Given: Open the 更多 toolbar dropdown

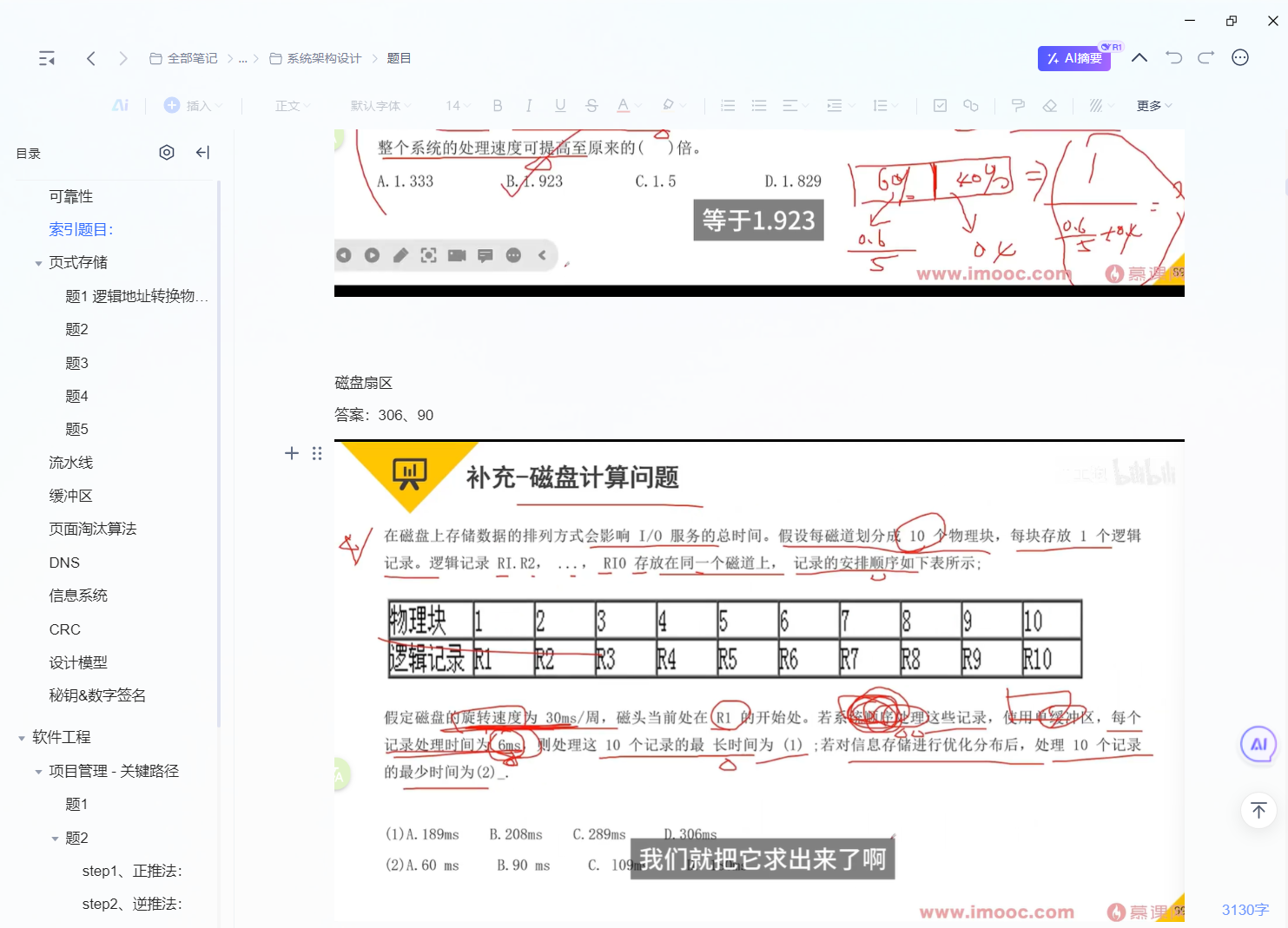Looking at the screenshot, I should (1153, 106).
